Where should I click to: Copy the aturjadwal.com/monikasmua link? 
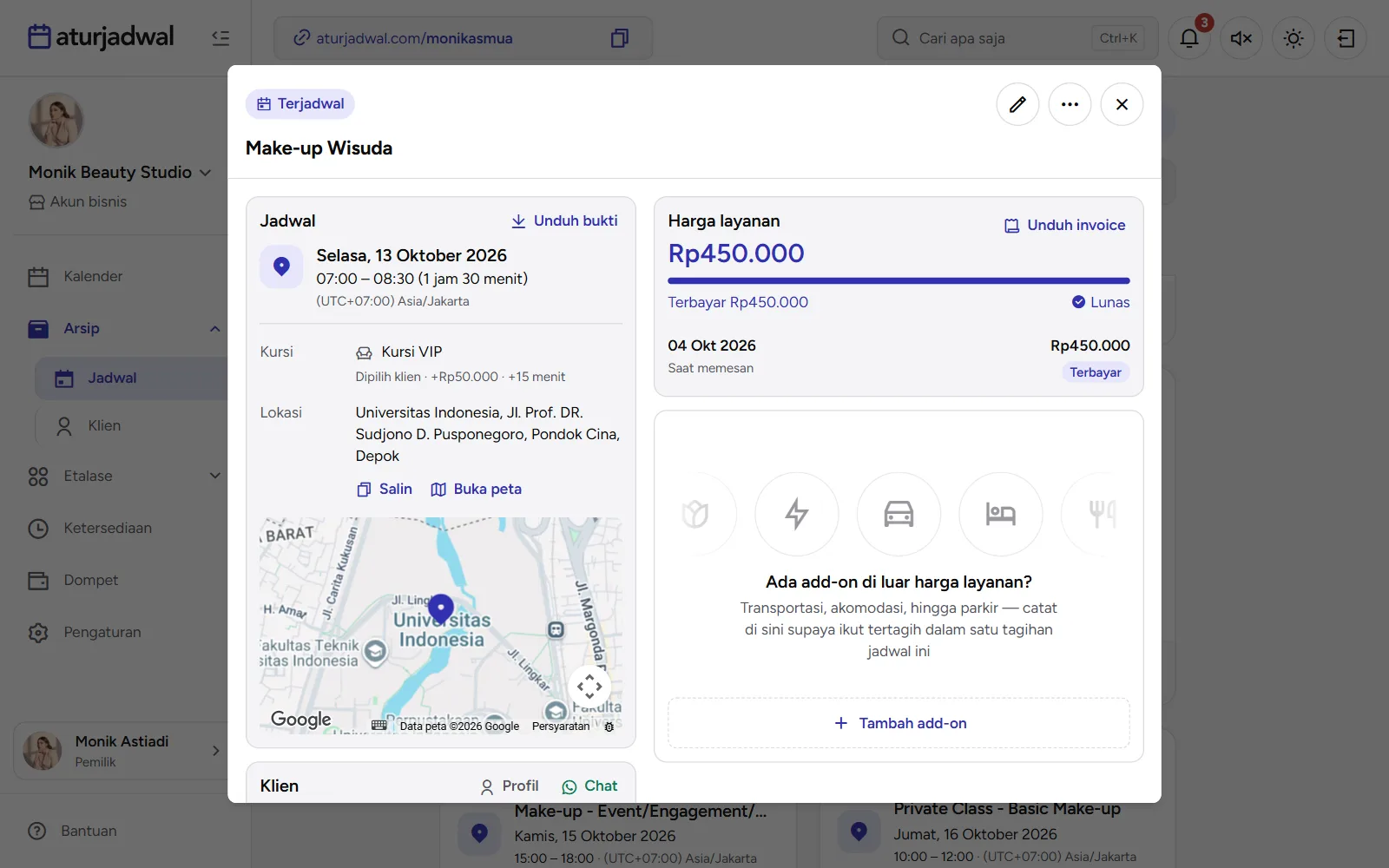click(619, 38)
